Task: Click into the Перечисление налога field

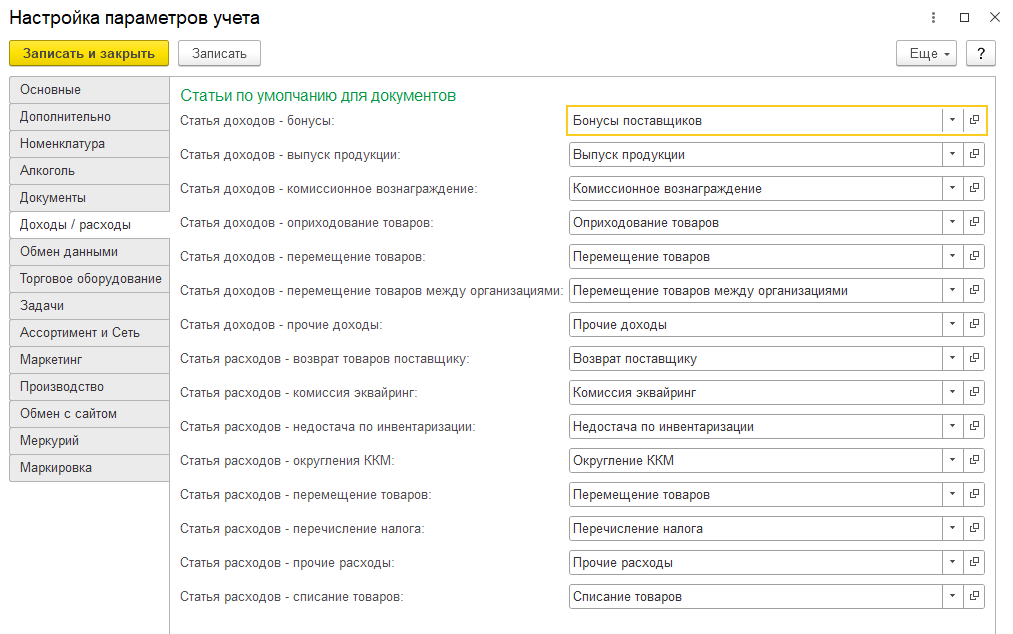Action: click(x=755, y=529)
